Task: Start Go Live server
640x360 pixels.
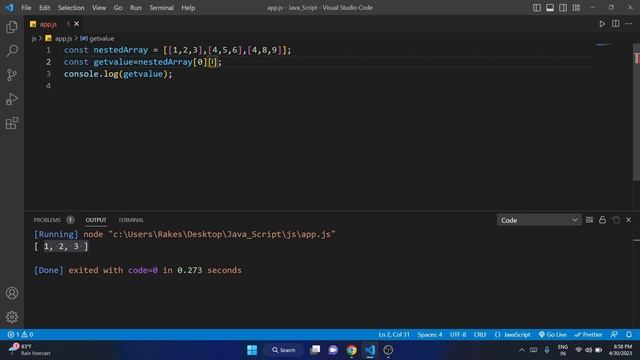Action: 552,334
